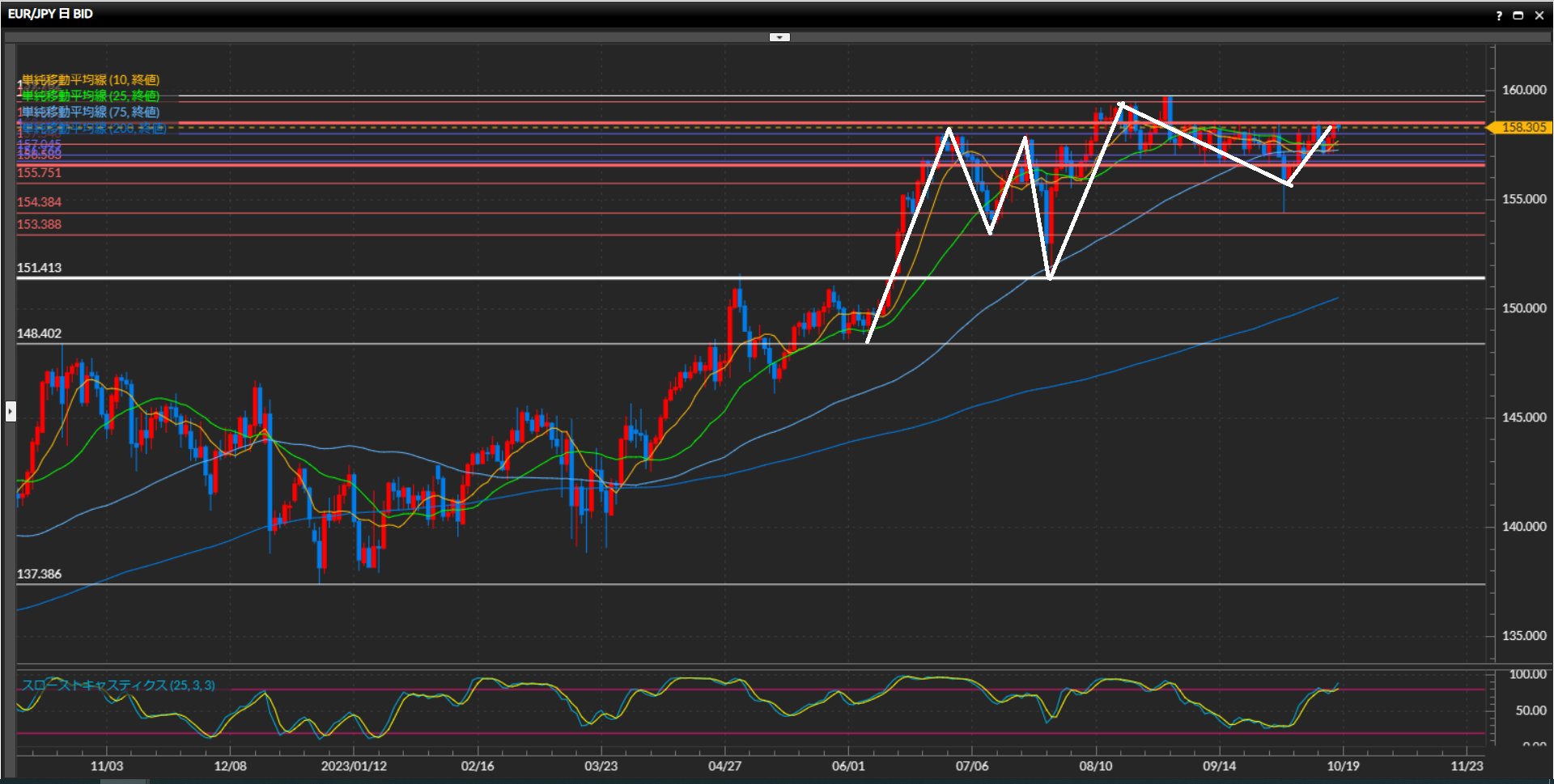The width and height of the screenshot is (1554, 784).
Task: Select the 148.402 horizontal line label
Action: click(x=39, y=333)
